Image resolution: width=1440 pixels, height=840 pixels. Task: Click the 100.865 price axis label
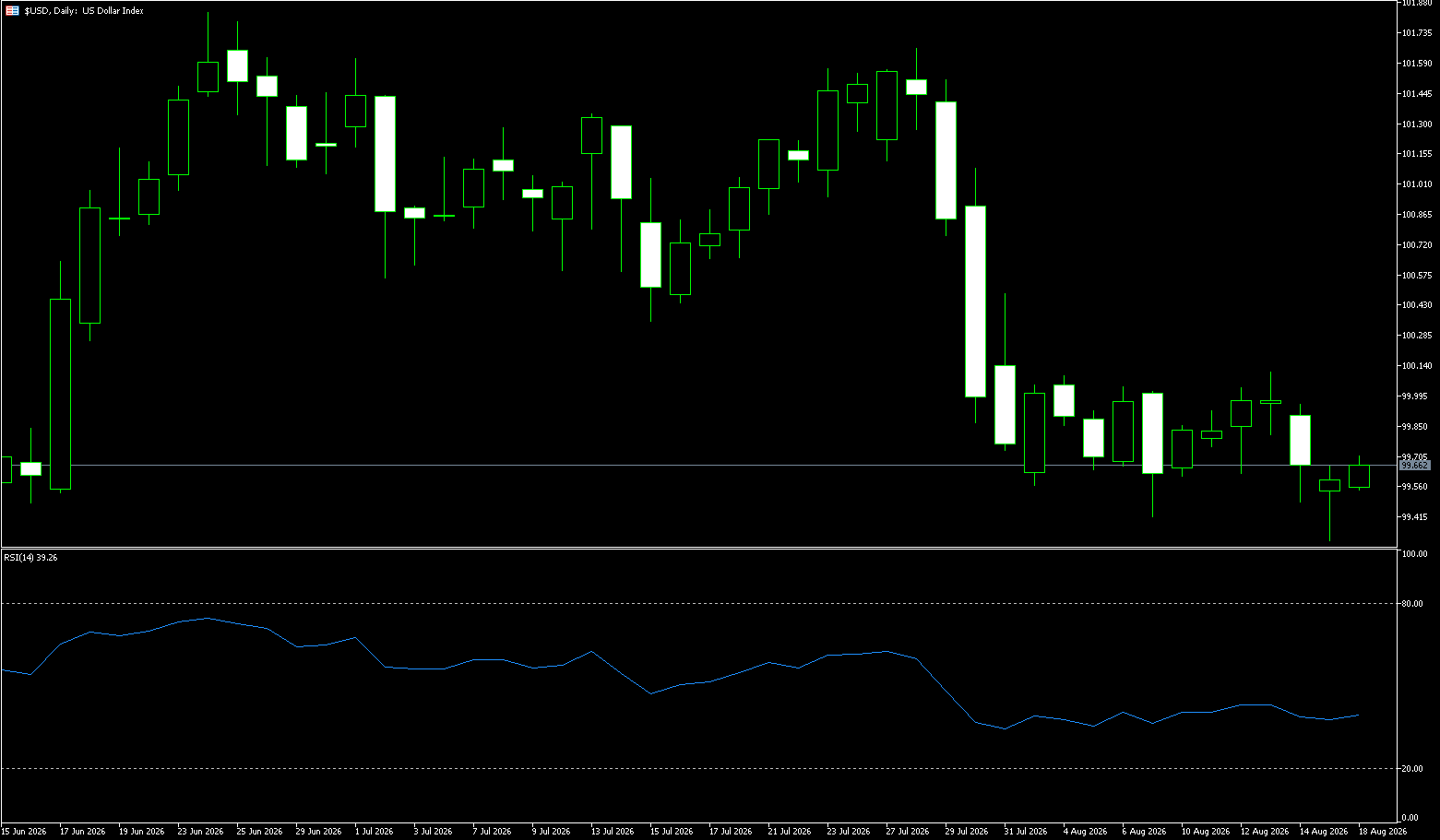click(x=1416, y=215)
